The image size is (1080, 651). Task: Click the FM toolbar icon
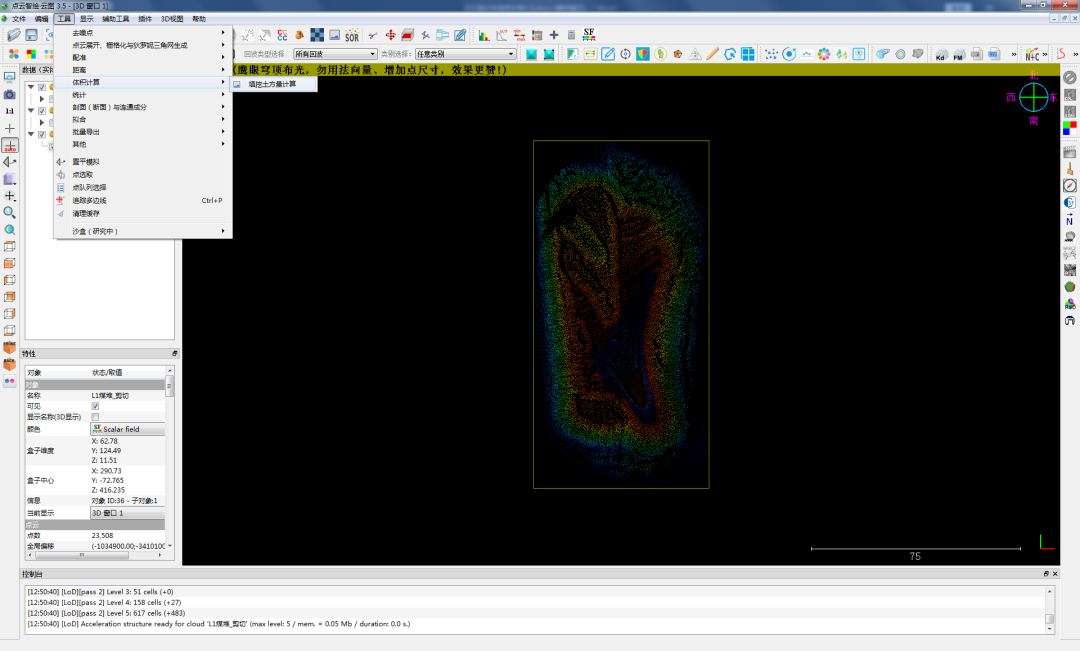[958, 54]
